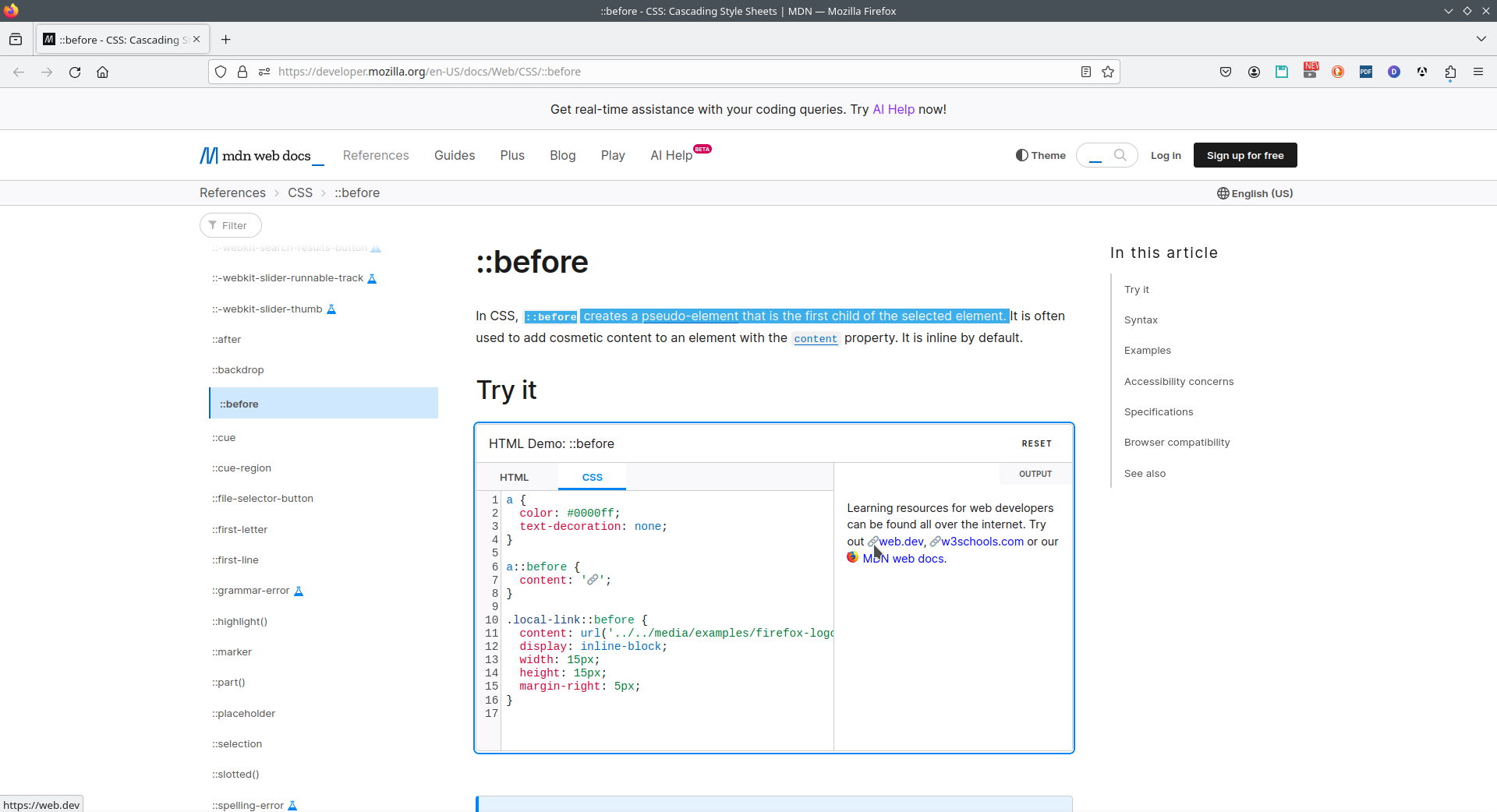Switch to the HTML tab in demo
Image resolution: width=1497 pixels, height=812 pixels.
click(514, 477)
